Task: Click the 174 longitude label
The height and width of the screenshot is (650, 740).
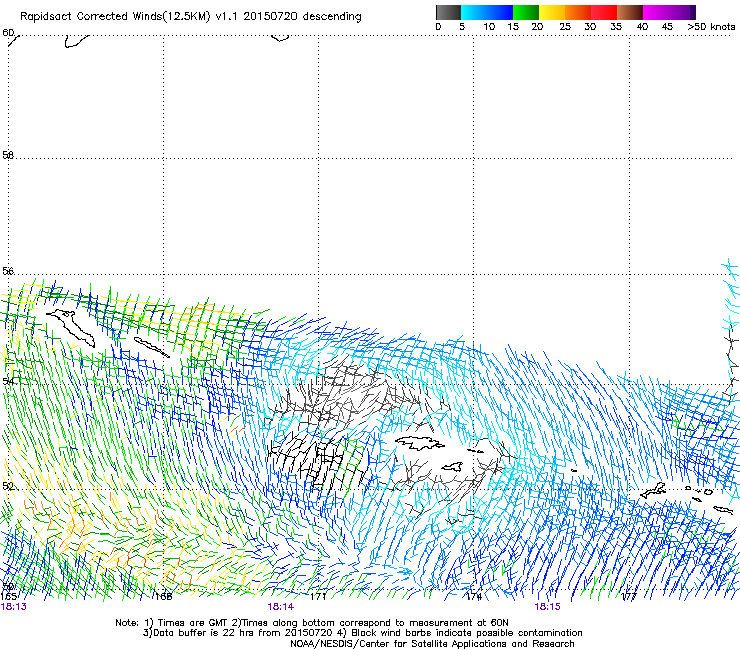Action: (473, 597)
